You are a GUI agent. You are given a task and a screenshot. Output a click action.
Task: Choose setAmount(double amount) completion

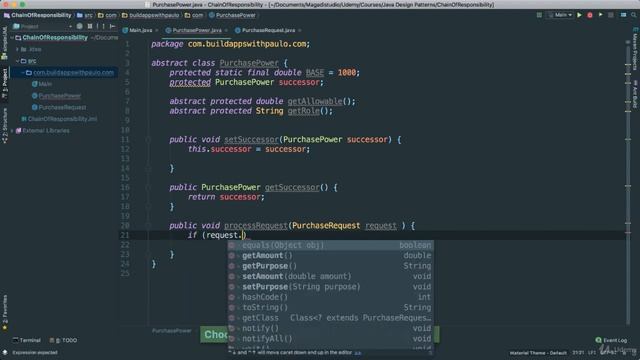point(330,276)
